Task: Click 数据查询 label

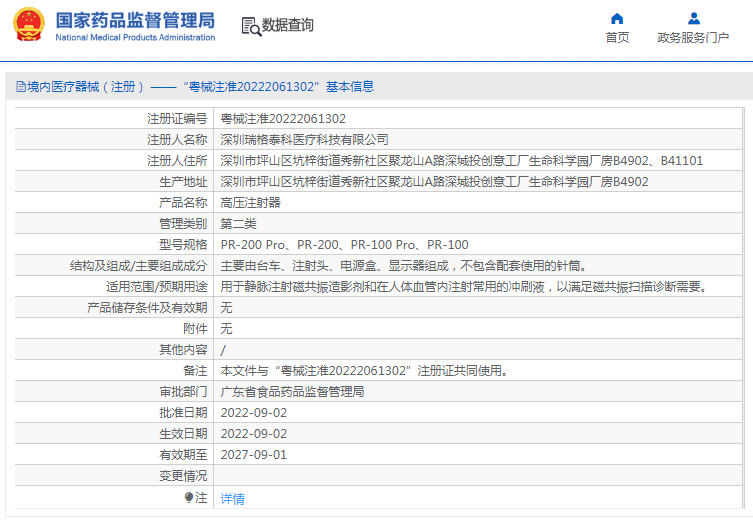Action: point(288,25)
